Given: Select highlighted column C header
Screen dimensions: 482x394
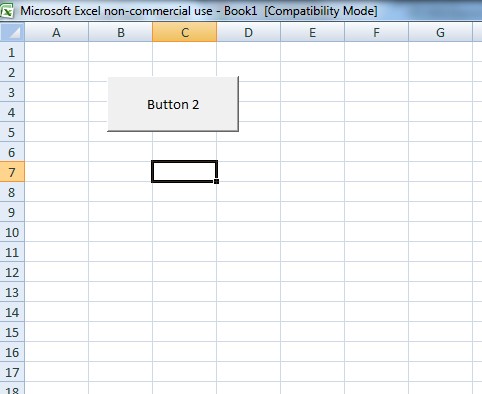Looking at the screenshot, I should click(185, 32).
